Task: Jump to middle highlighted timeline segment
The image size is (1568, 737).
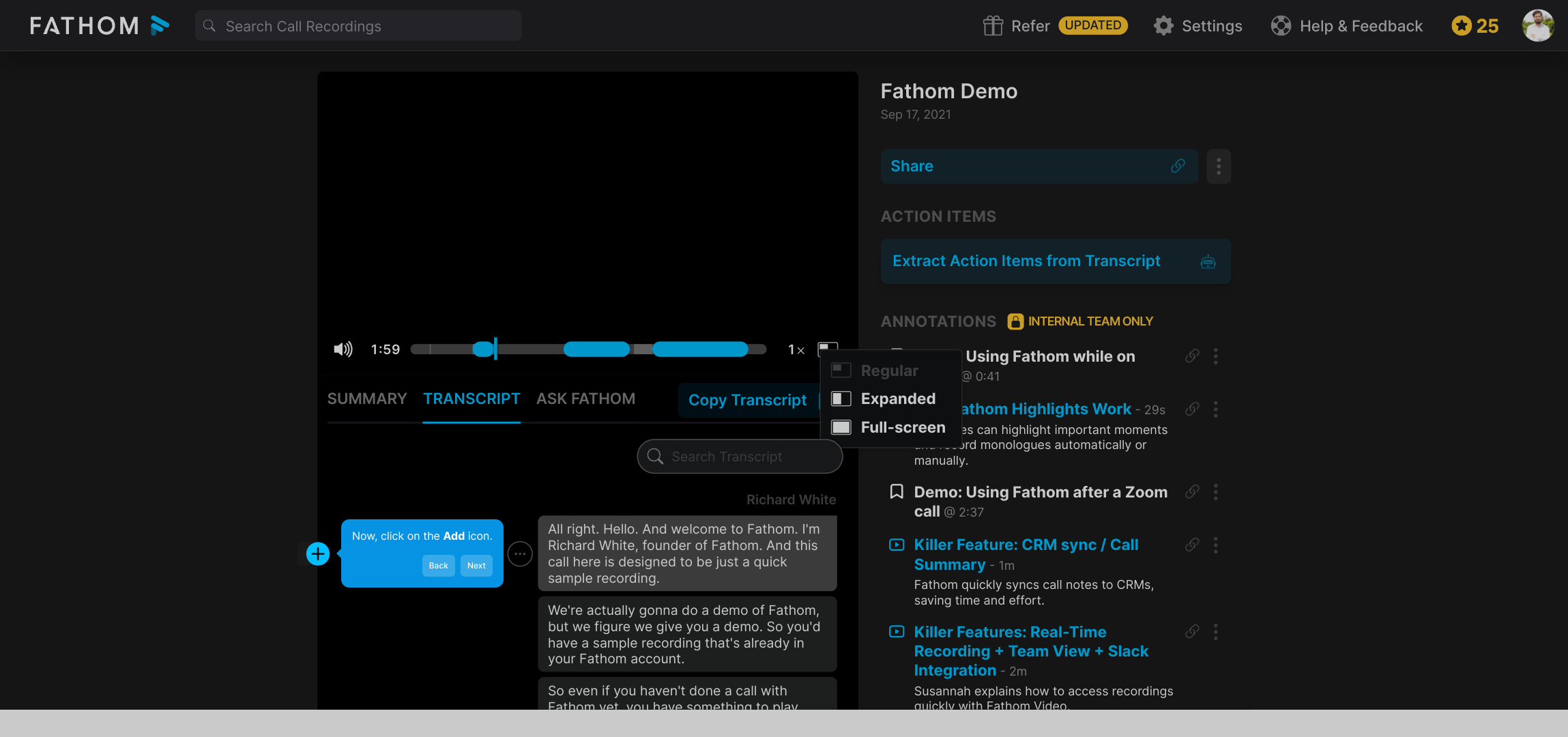Action: click(x=596, y=349)
